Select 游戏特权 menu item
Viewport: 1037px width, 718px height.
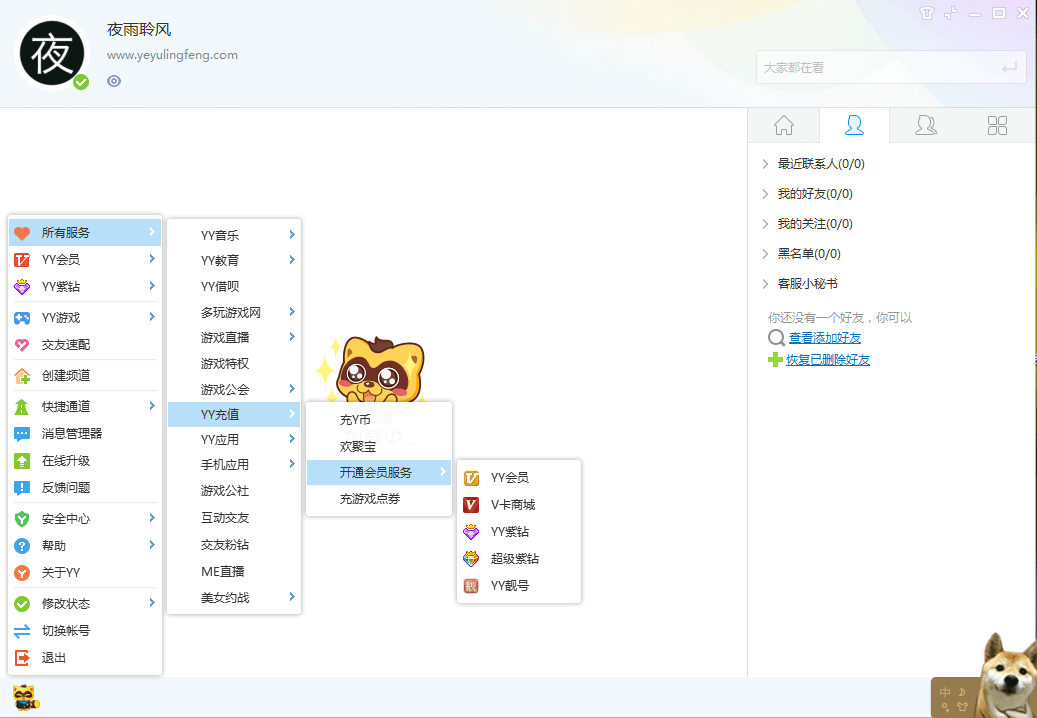234,364
